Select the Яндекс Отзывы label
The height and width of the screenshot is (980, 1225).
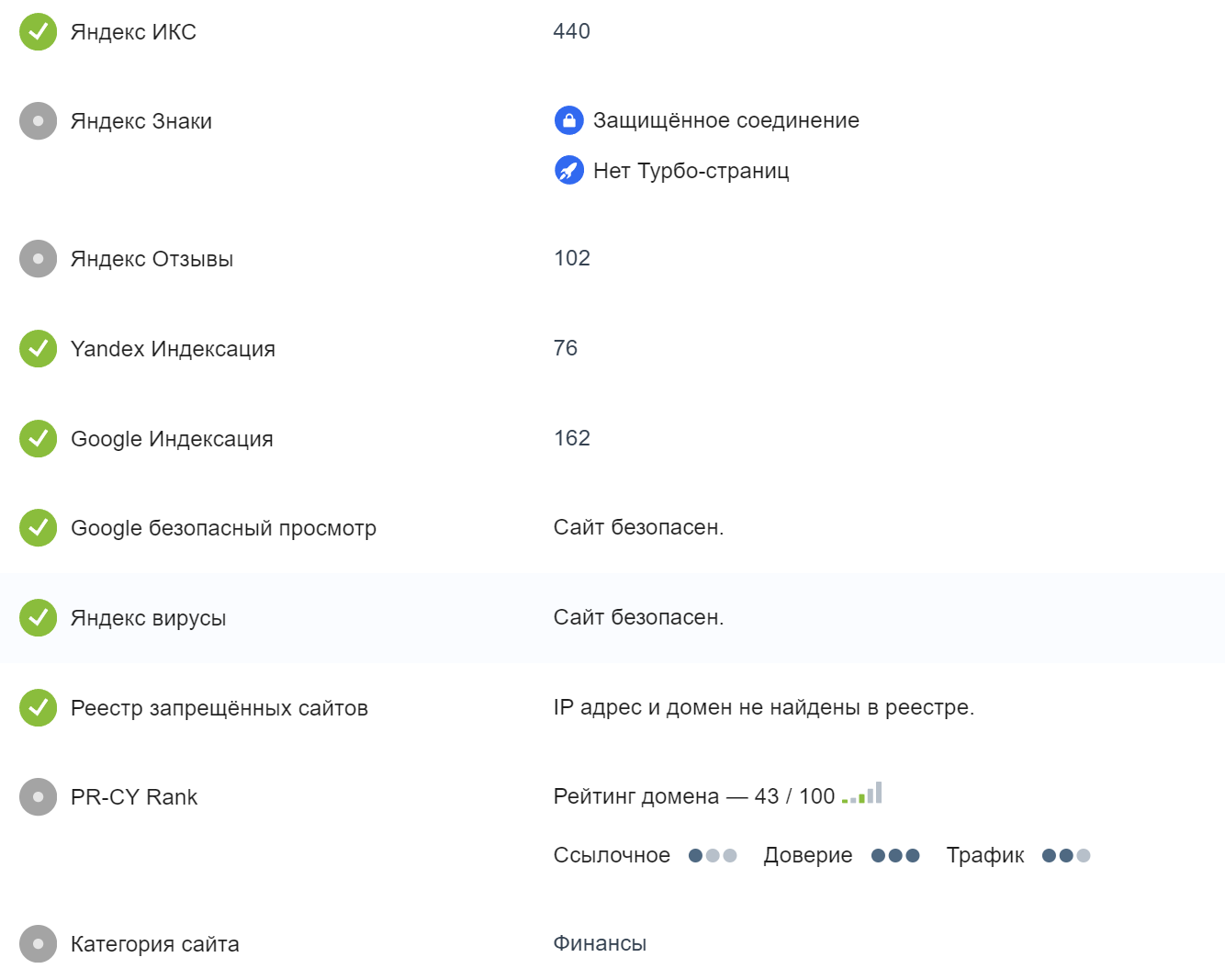152,259
